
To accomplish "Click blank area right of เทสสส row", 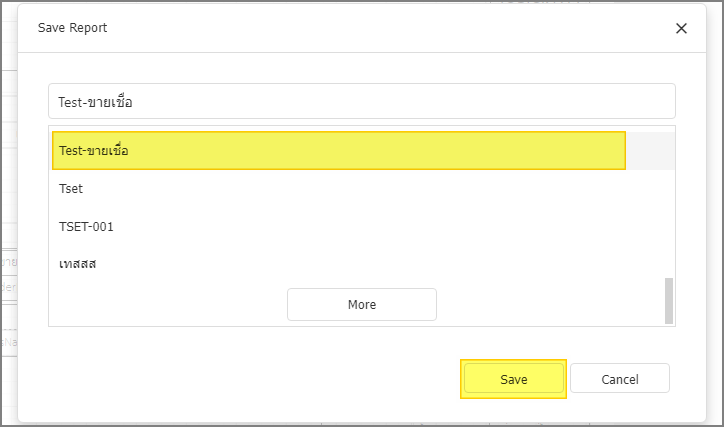I will click(x=379, y=264).
